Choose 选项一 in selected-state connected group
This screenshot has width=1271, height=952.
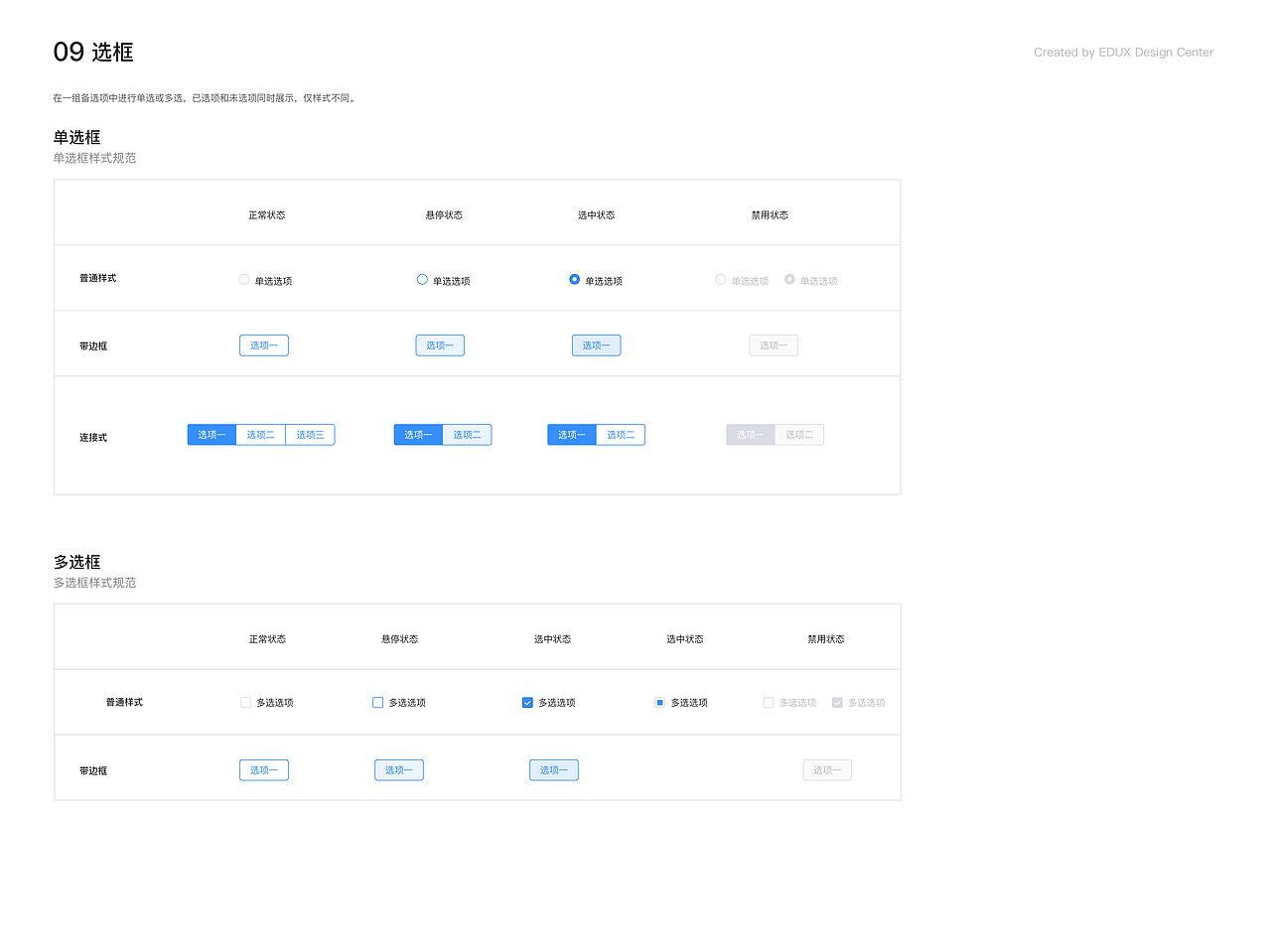572,435
